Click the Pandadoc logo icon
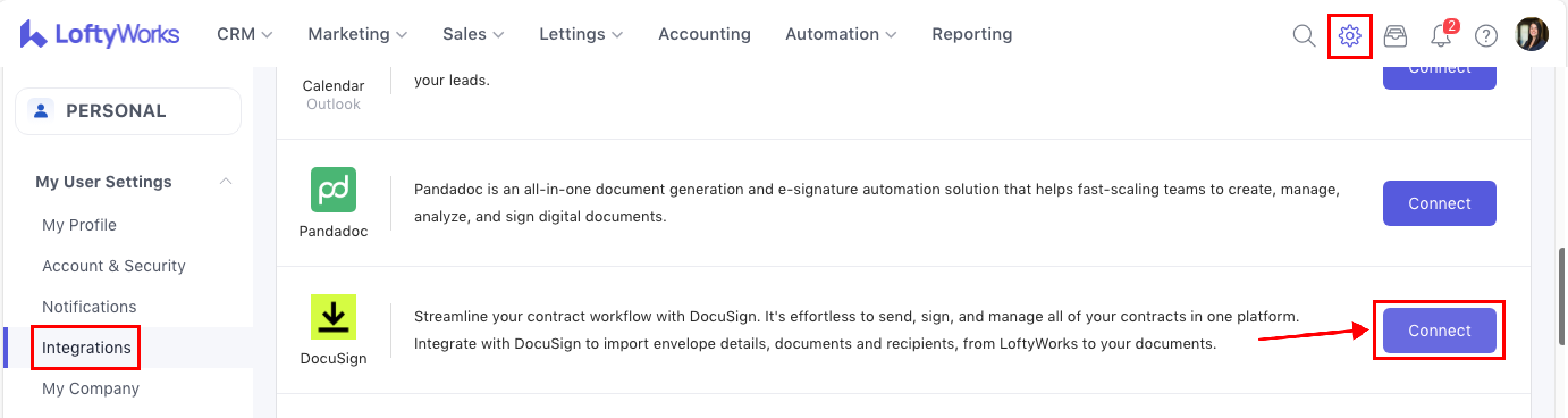This screenshot has width=1568, height=418. tap(333, 190)
